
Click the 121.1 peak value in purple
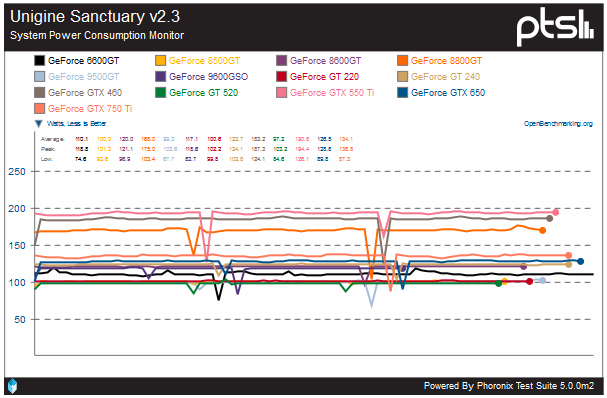coord(126,149)
